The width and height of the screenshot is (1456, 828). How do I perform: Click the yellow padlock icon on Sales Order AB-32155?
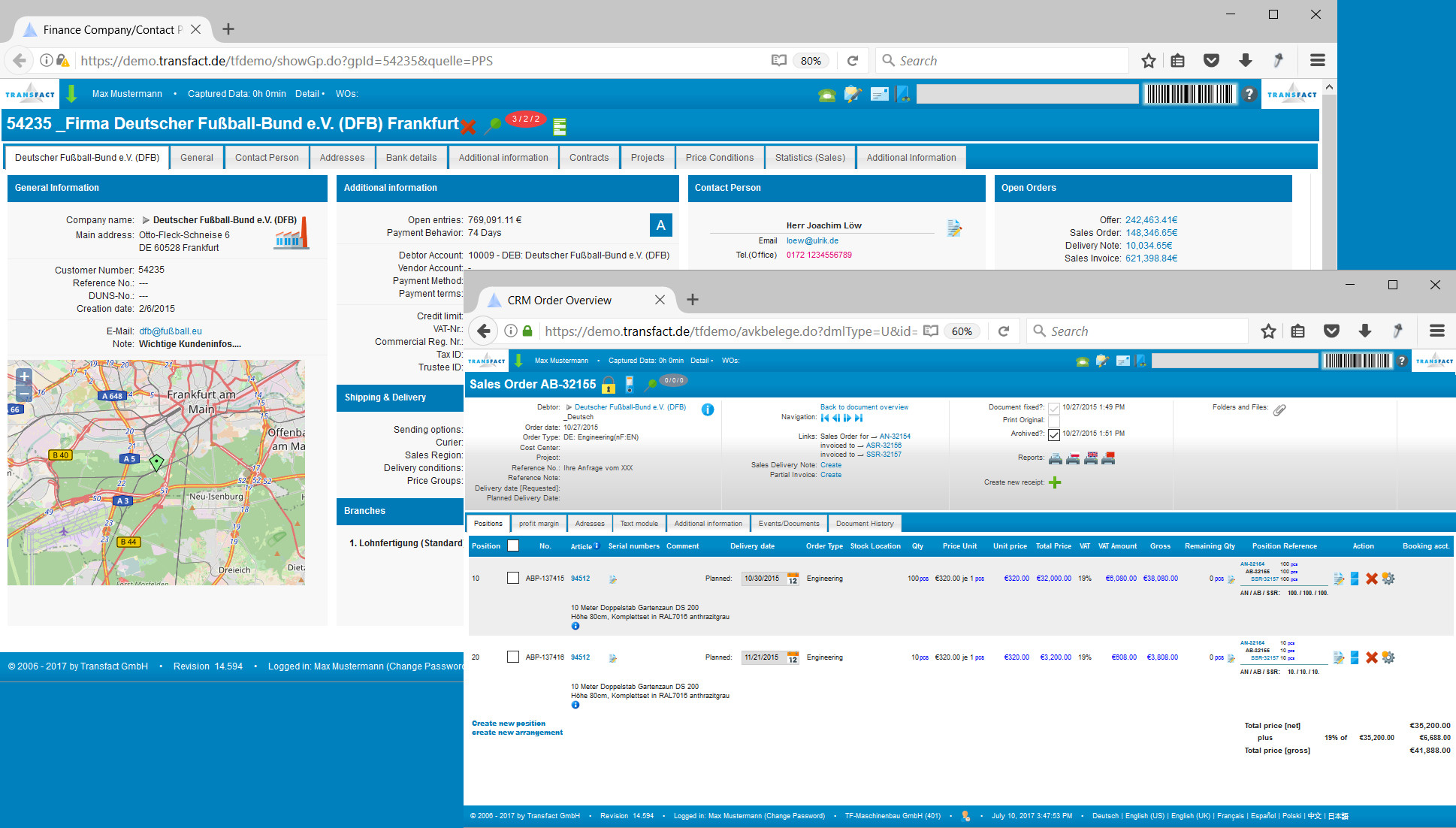tap(609, 385)
